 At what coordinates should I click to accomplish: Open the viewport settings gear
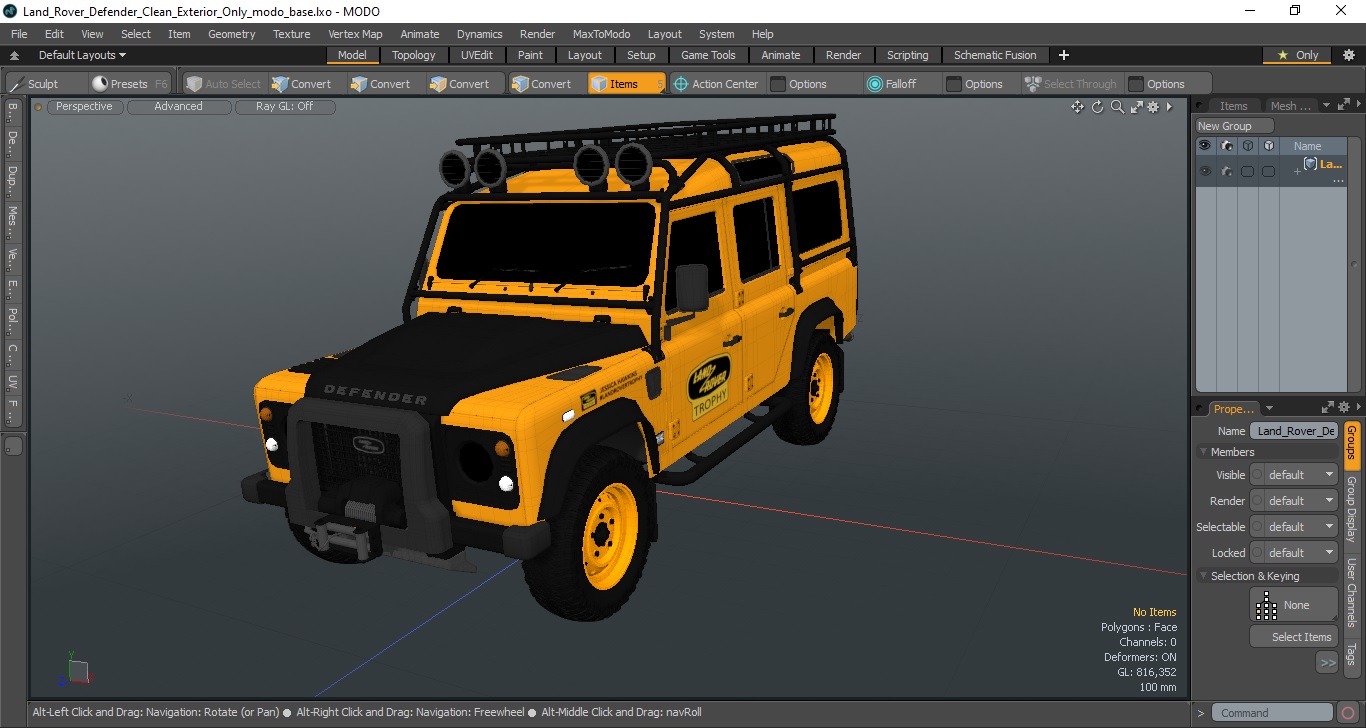[1153, 107]
